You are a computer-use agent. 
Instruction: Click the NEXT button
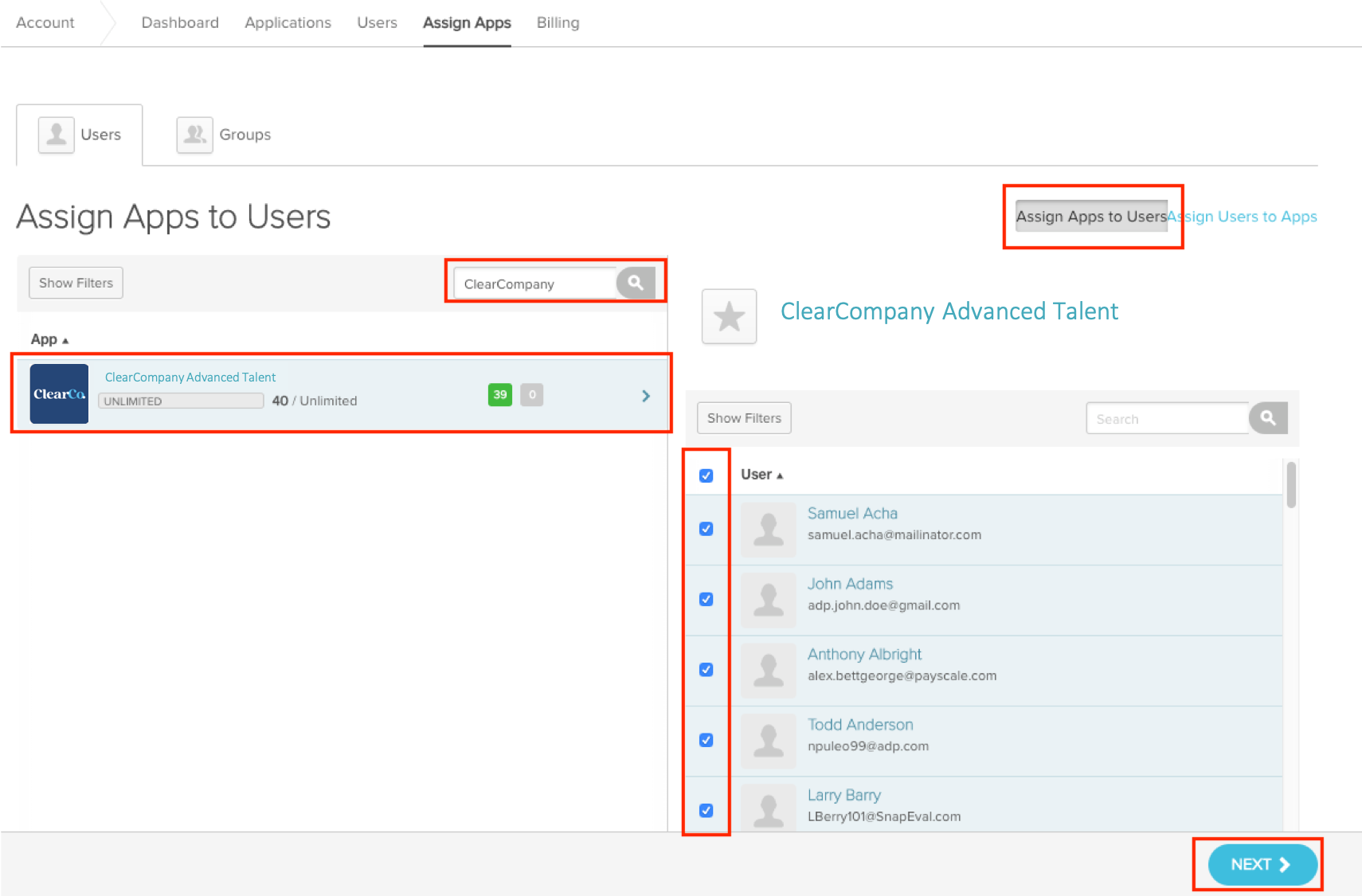tap(1262, 864)
